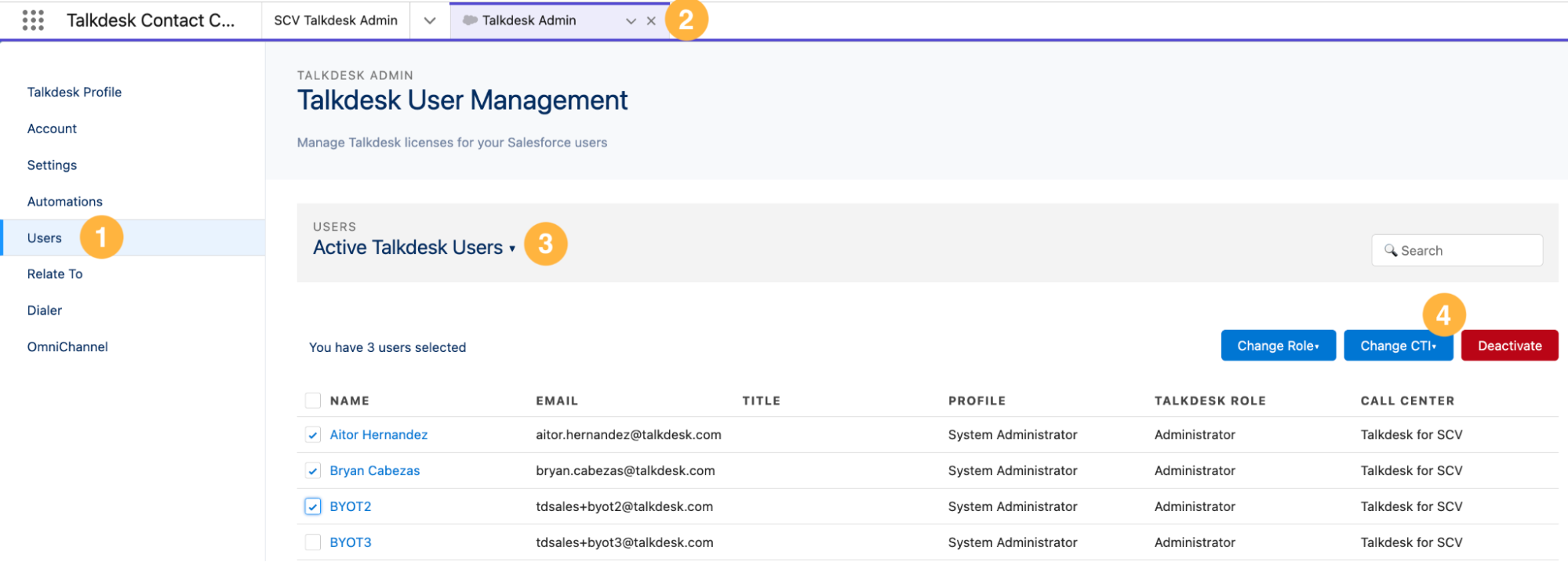The height and width of the screenshot is (562, 1568).
Task: Go to the OmniChannel sidebar item
Action: tap(67, 346)
